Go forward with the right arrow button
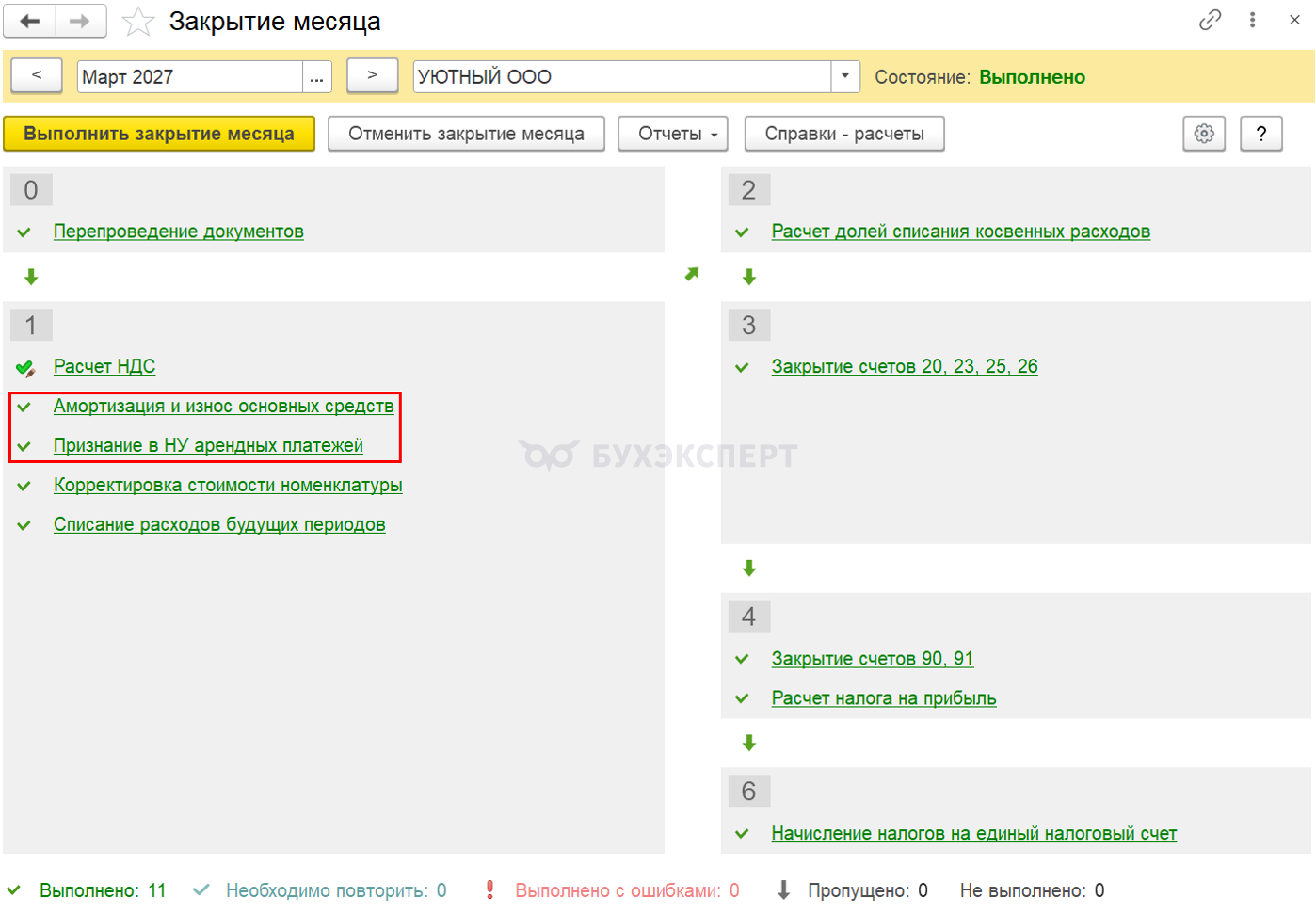1316x913 pixels. pos(81,21)
